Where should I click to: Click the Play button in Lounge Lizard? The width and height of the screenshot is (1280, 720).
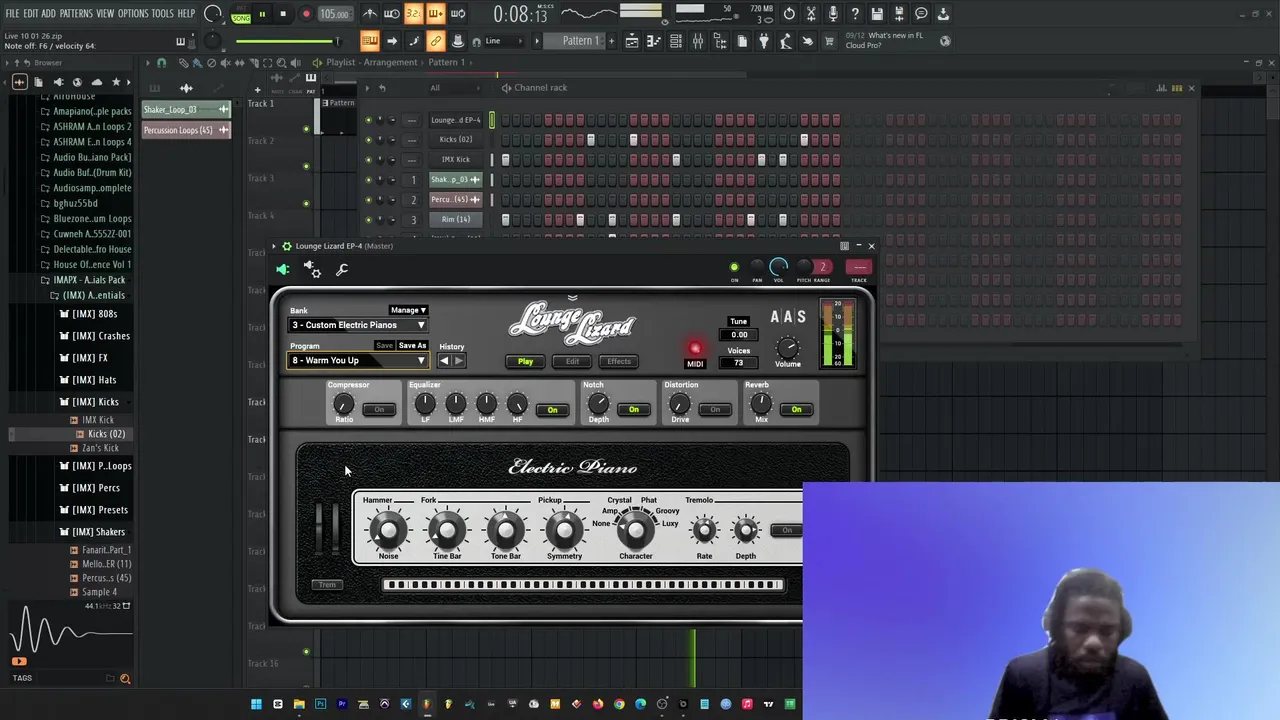525,362
